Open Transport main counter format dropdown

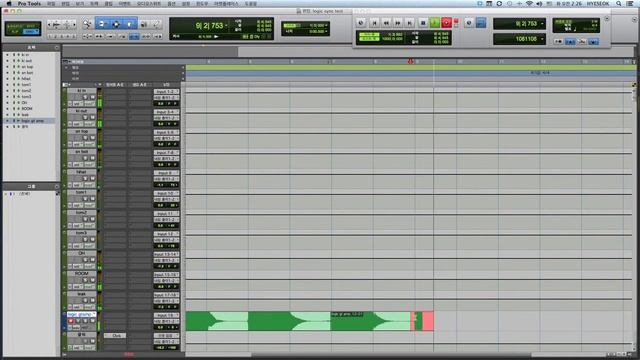coord(542,24)
